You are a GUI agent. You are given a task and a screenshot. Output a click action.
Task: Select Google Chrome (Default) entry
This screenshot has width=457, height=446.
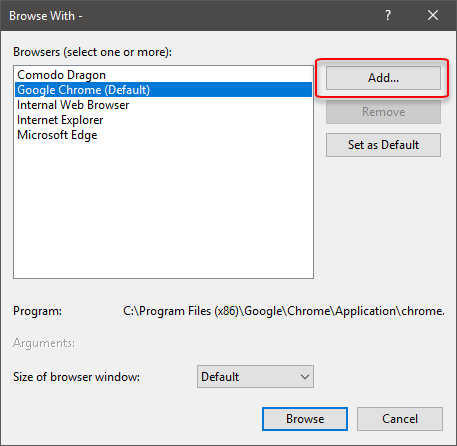coord(163,90)
